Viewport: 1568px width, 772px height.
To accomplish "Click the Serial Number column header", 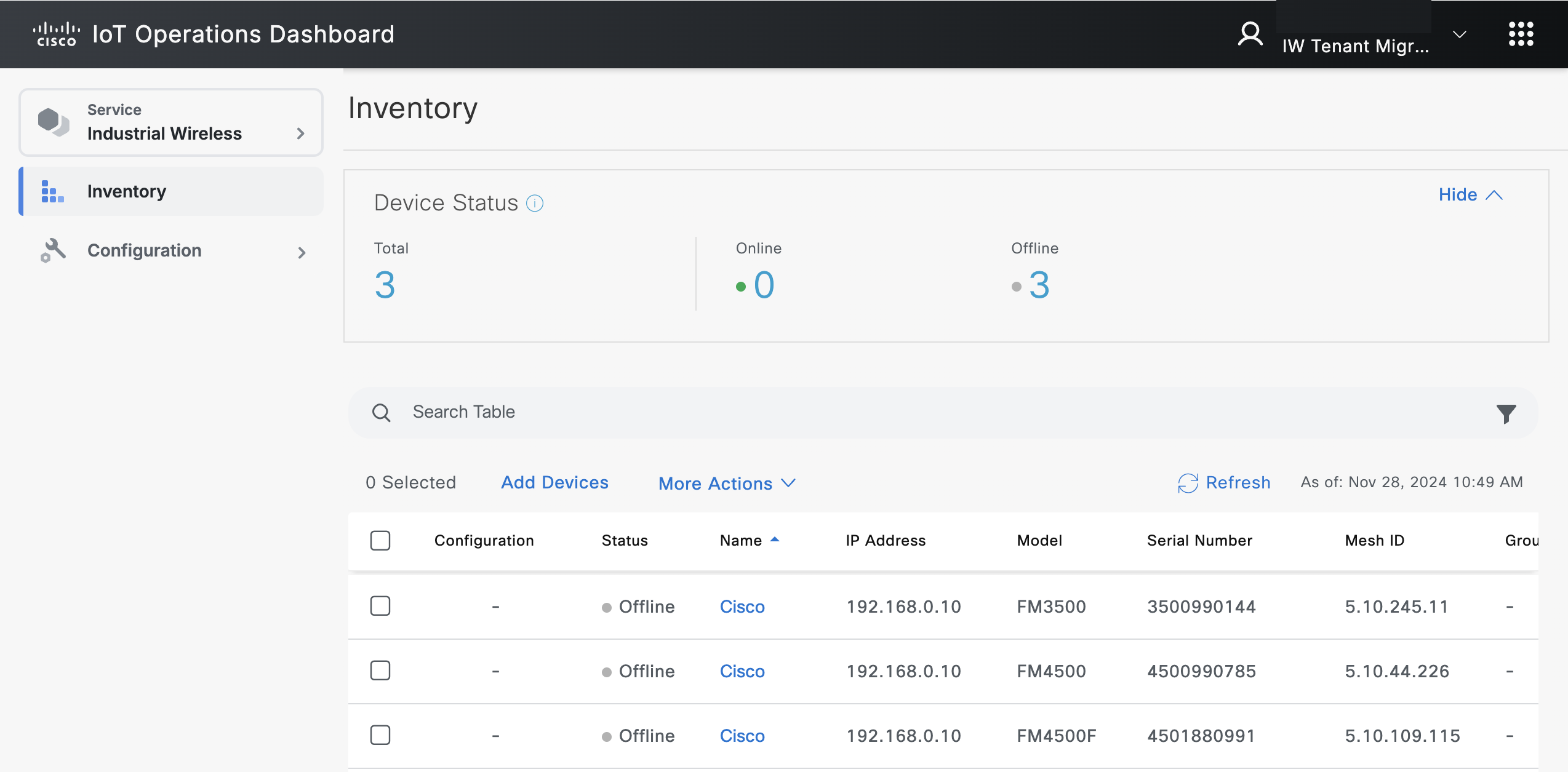I will coord(1199,541).
